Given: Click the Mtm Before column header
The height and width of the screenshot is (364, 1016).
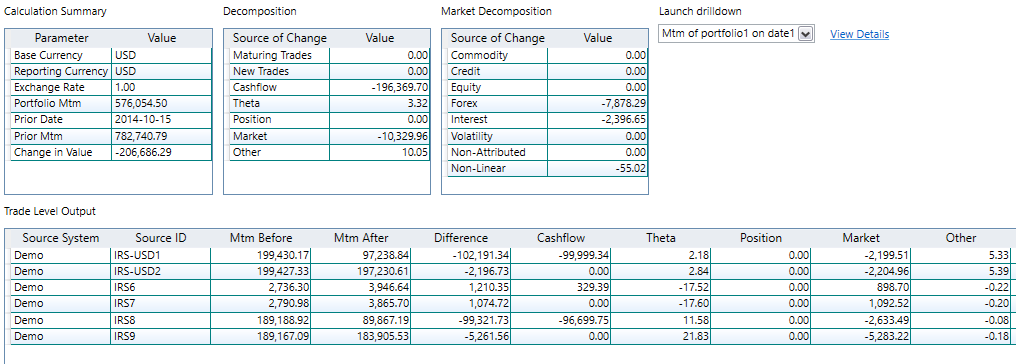Looking at the screenshot, I should [260, 238].
